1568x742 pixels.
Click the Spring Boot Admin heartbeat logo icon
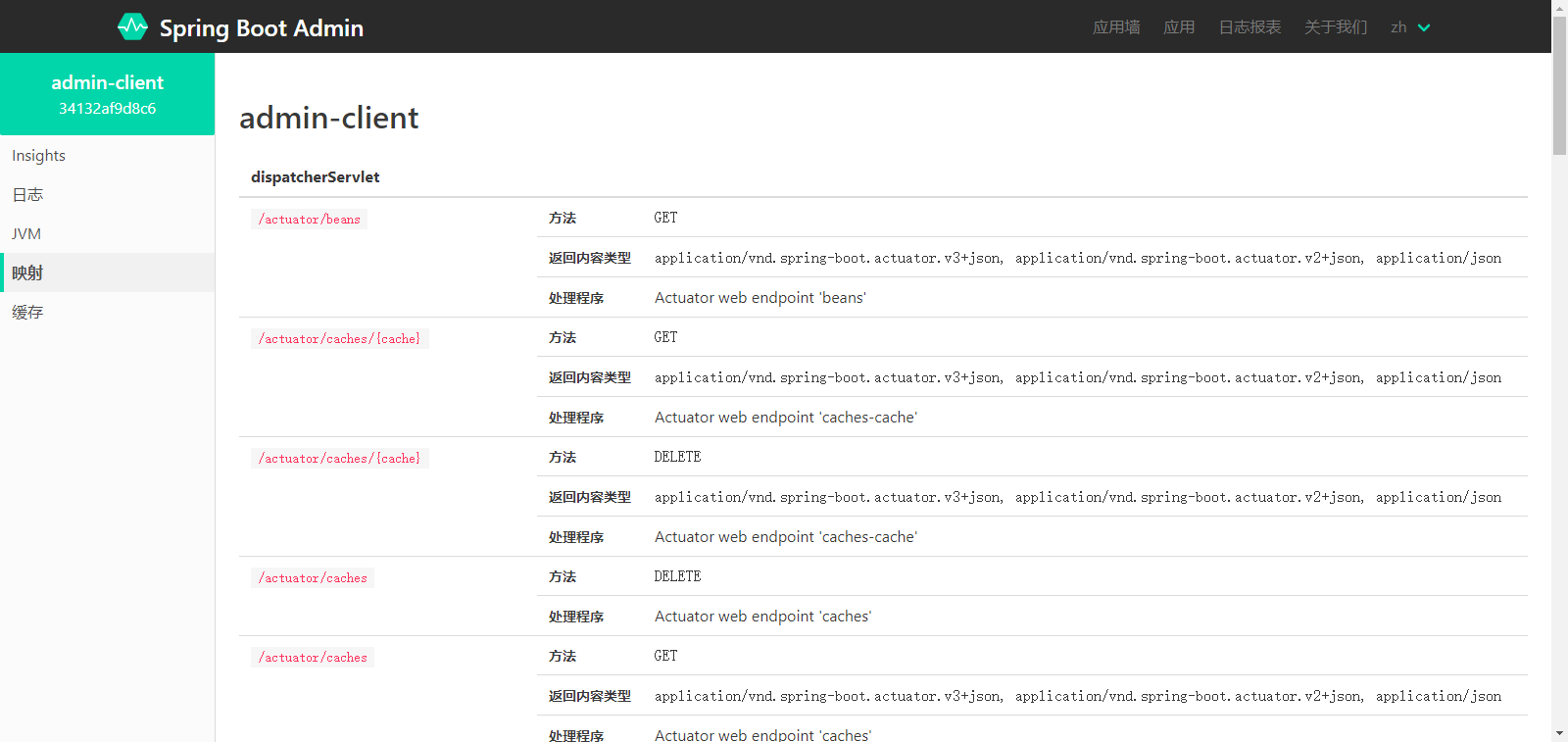point(132,26)
